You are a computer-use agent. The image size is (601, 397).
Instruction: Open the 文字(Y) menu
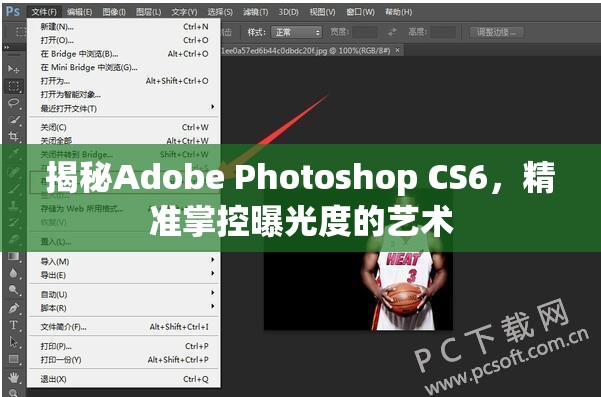(x=184, y=12)
